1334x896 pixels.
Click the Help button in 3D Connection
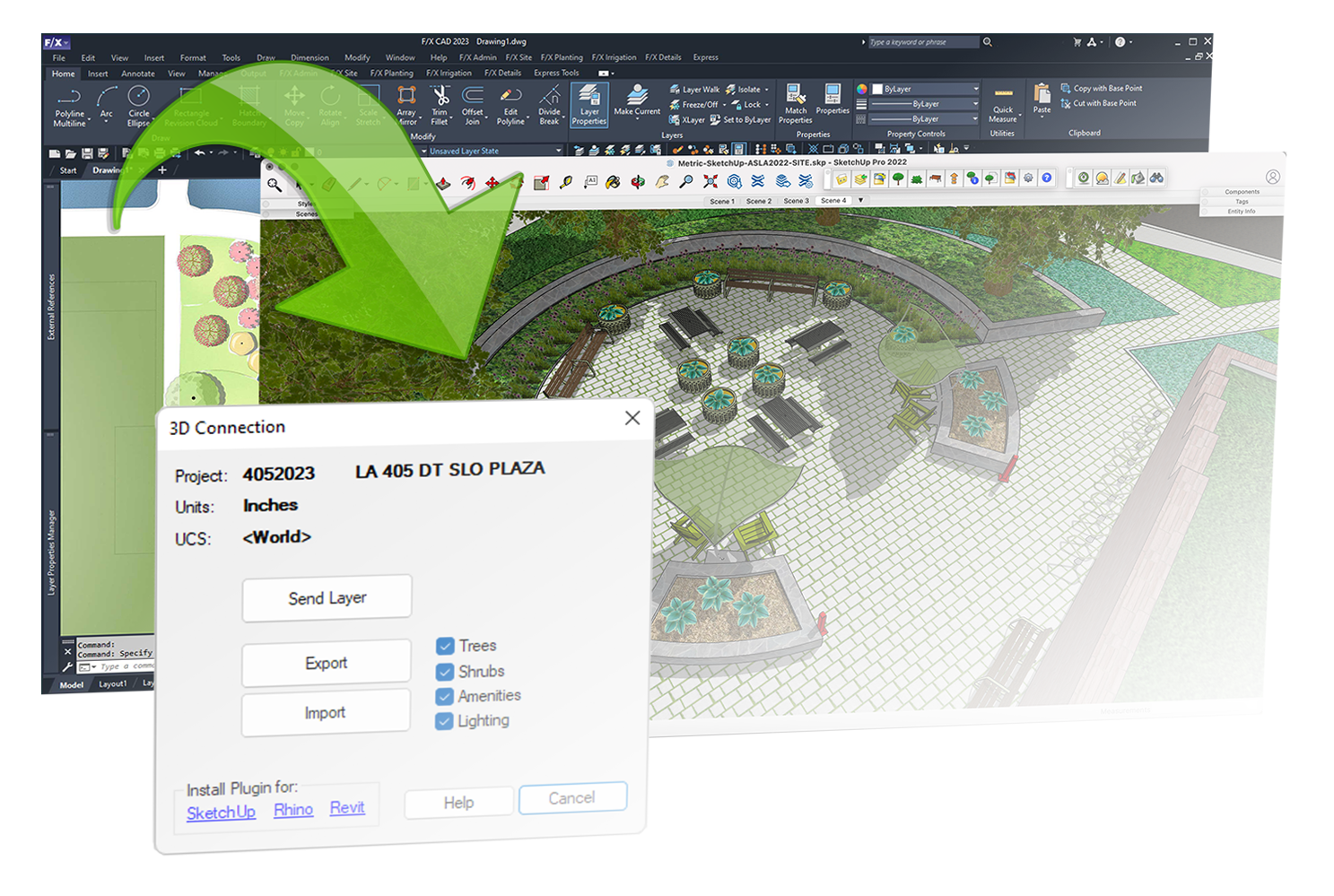(x=458, y=803)
